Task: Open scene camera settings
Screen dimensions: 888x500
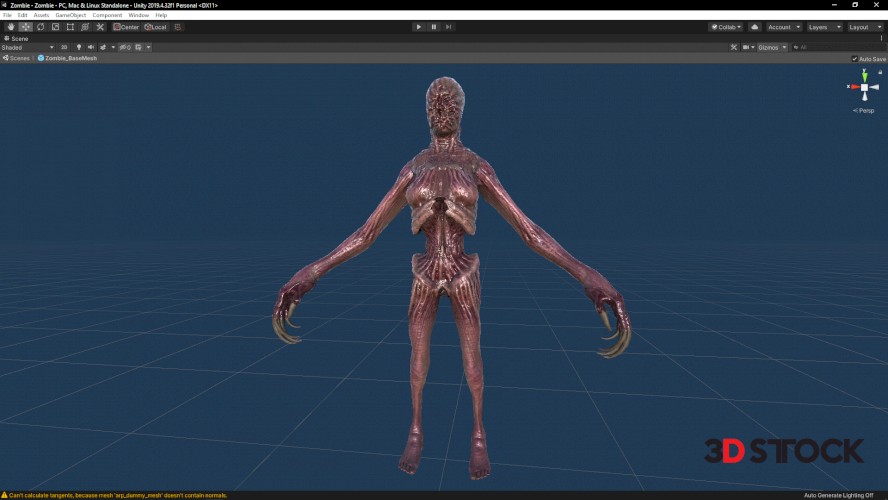Action: [748, 48]
